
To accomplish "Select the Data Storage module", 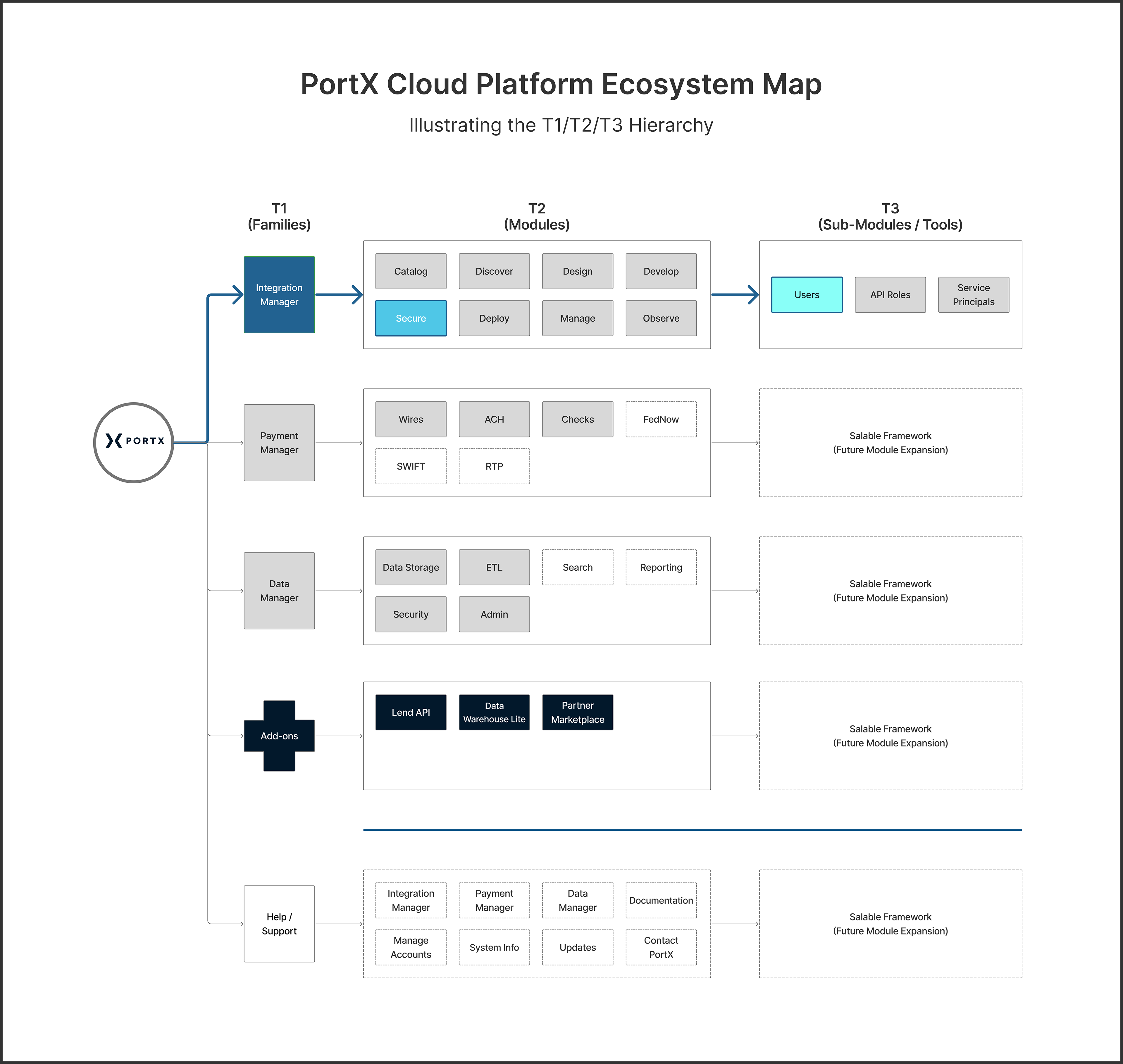I will [x=411, y=567].
